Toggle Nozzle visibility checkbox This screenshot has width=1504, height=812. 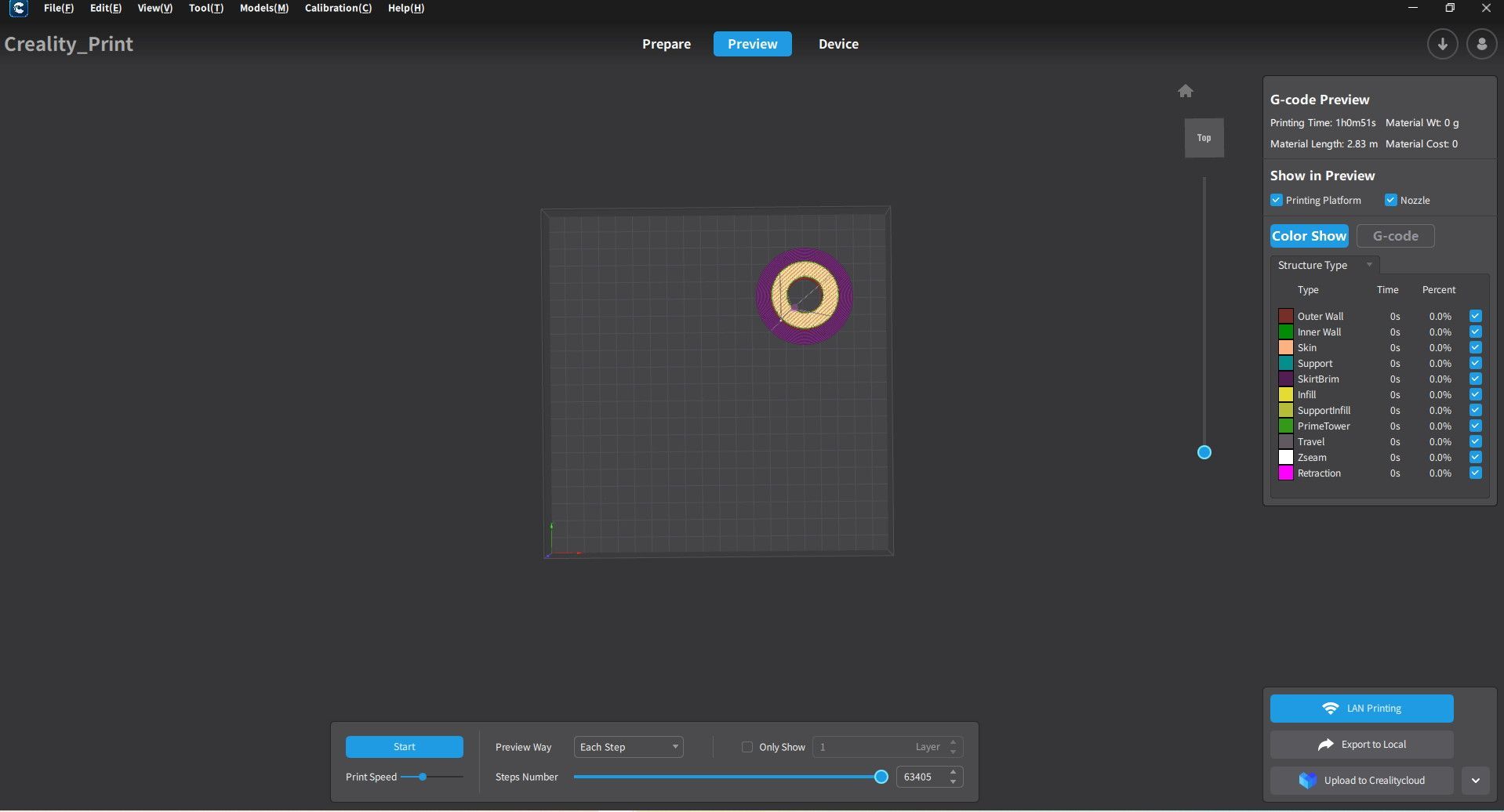tap(1390, 200)
